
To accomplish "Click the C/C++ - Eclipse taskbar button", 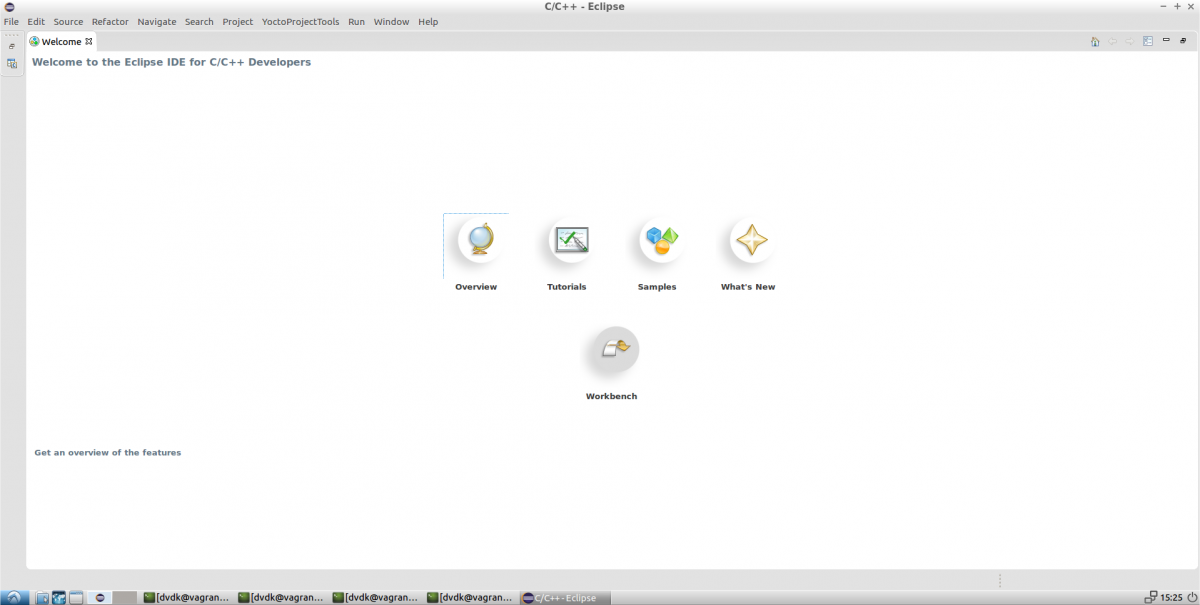I will pyautogui.click(x=565, y=598).
